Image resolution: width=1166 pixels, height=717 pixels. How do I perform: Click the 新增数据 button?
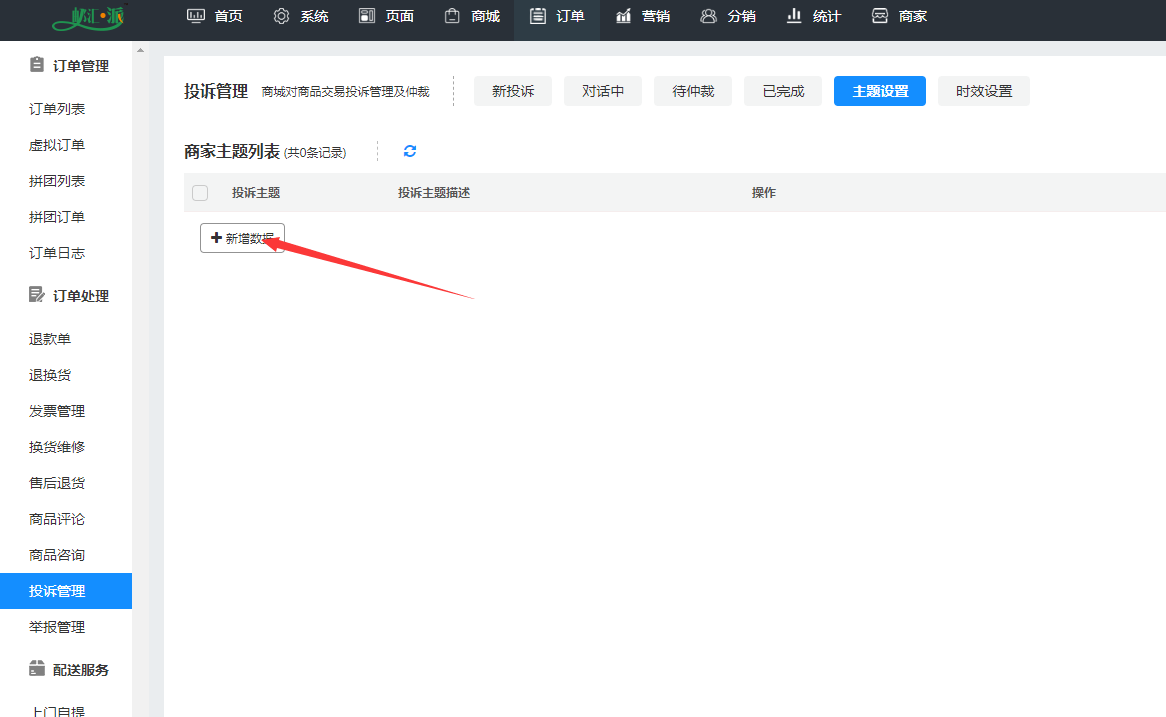click(x=242, y=238)
